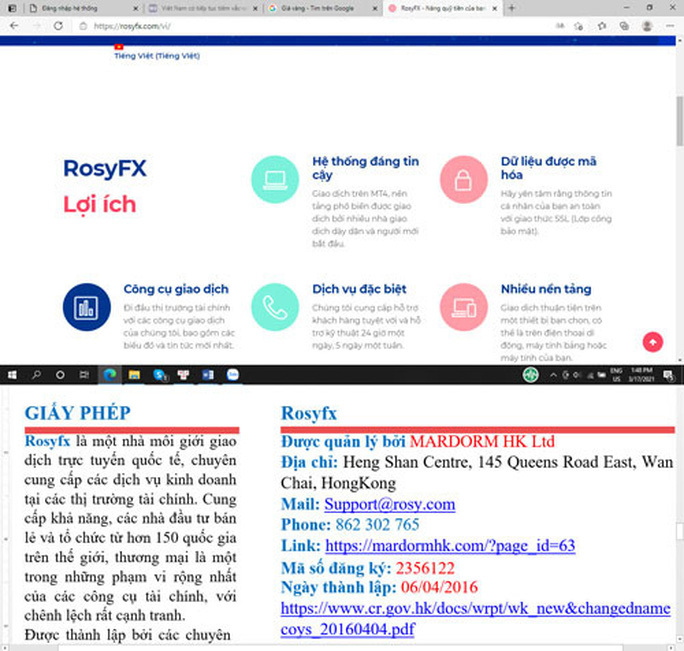Image resolution: width=684 pixels, height=651 pixels.
Task: Open Microsoft Edge from the taskbar
Action: [x=109, y=375]
